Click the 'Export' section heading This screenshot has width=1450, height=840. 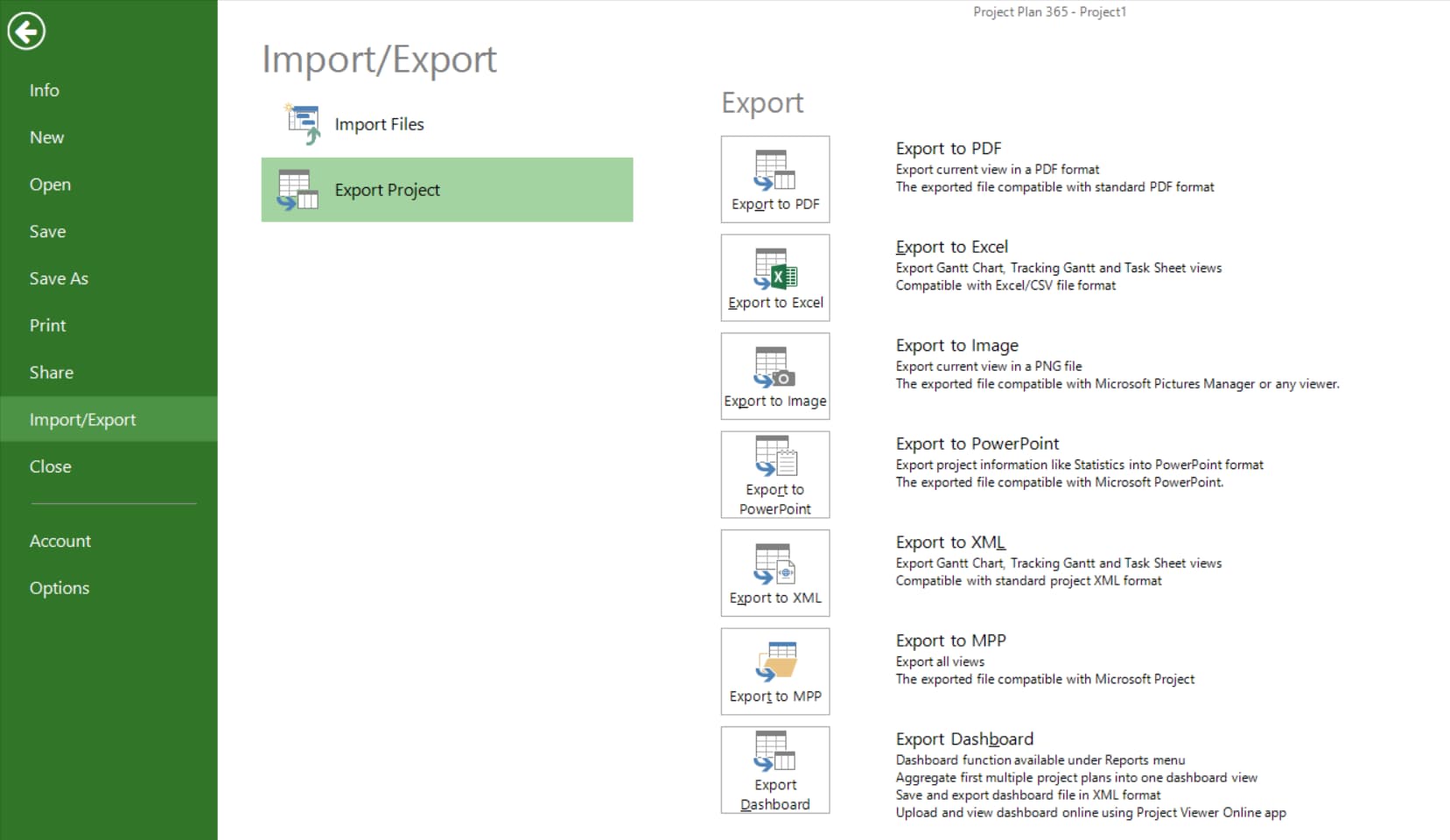pos(762,103)
